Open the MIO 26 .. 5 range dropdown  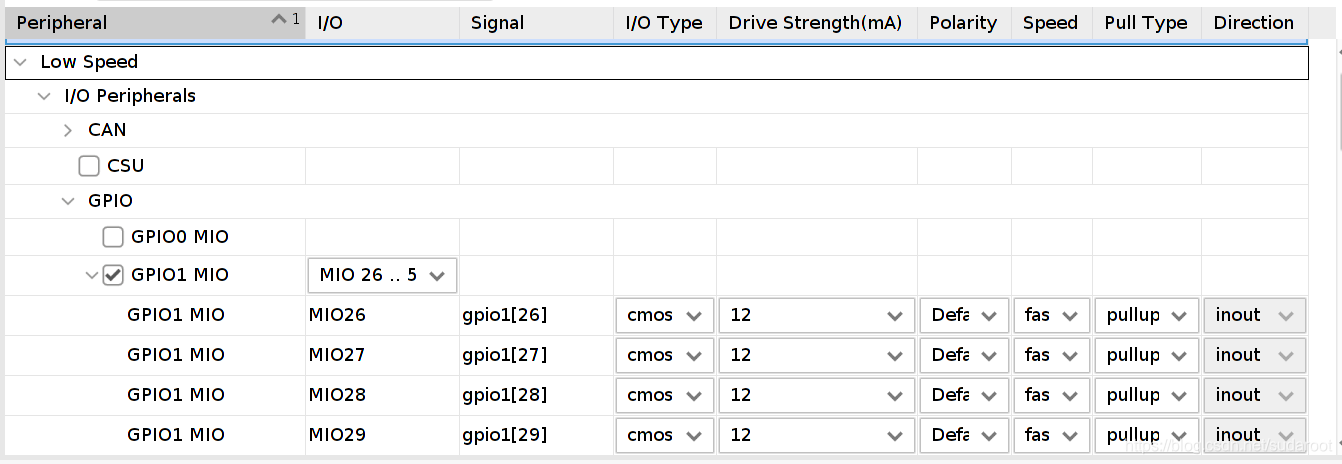coord(382,275)
